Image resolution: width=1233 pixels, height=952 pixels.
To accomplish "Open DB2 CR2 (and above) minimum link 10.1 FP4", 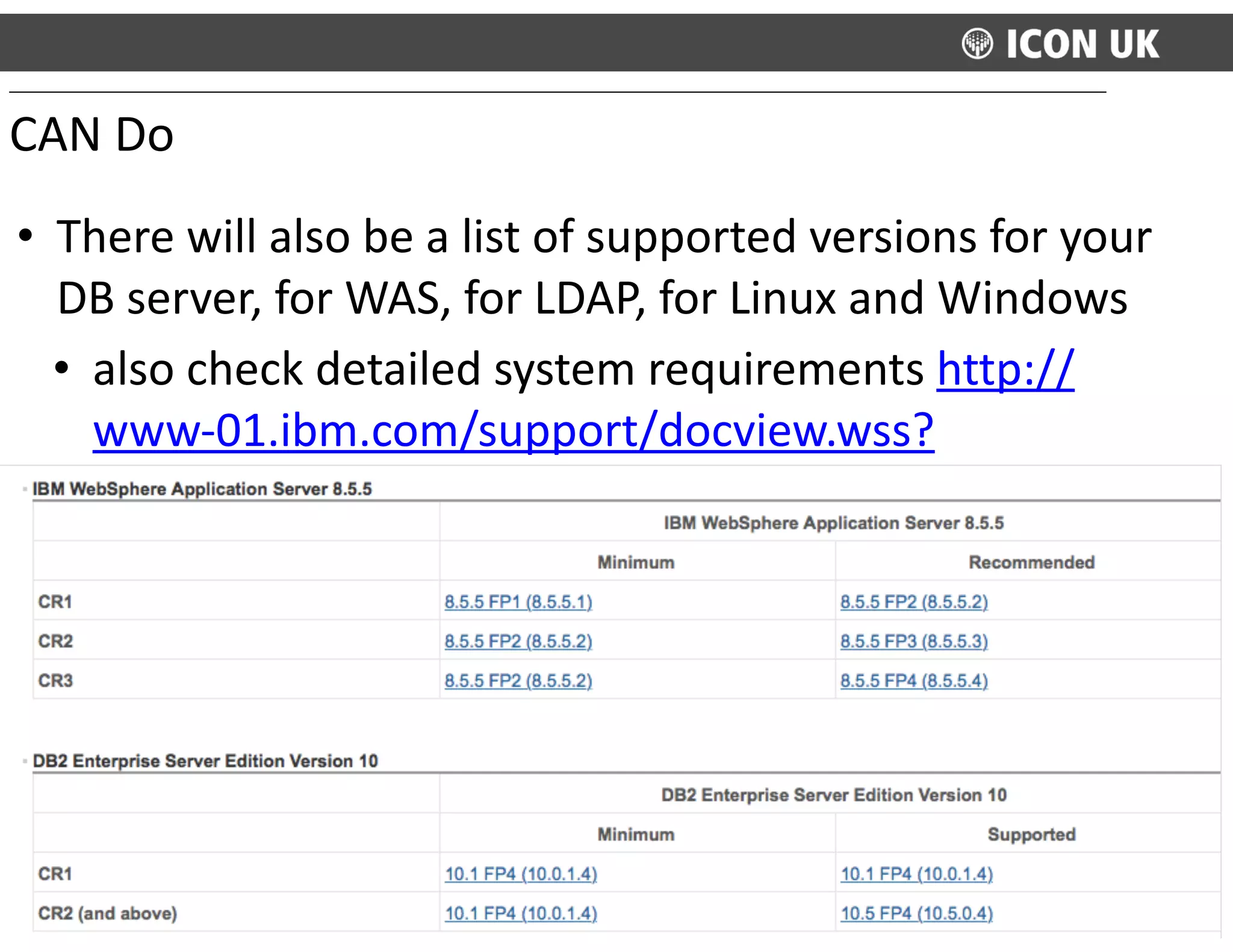I will [x=521, y=913].
